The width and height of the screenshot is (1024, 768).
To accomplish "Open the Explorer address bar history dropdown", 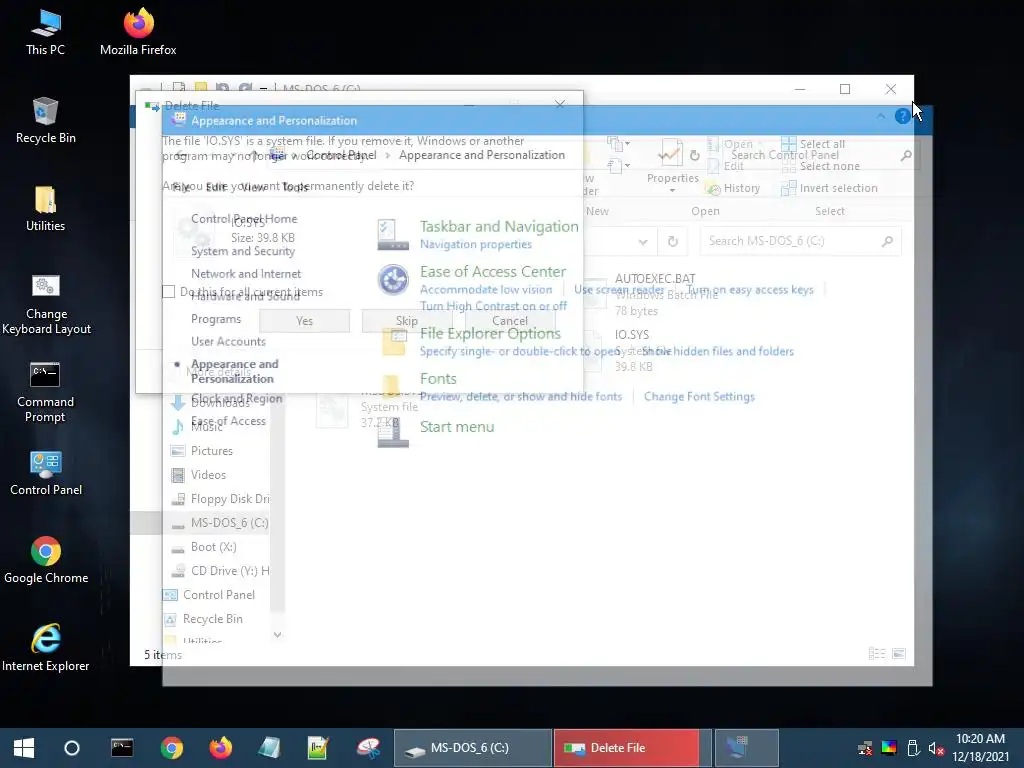I will coord(643,242).
